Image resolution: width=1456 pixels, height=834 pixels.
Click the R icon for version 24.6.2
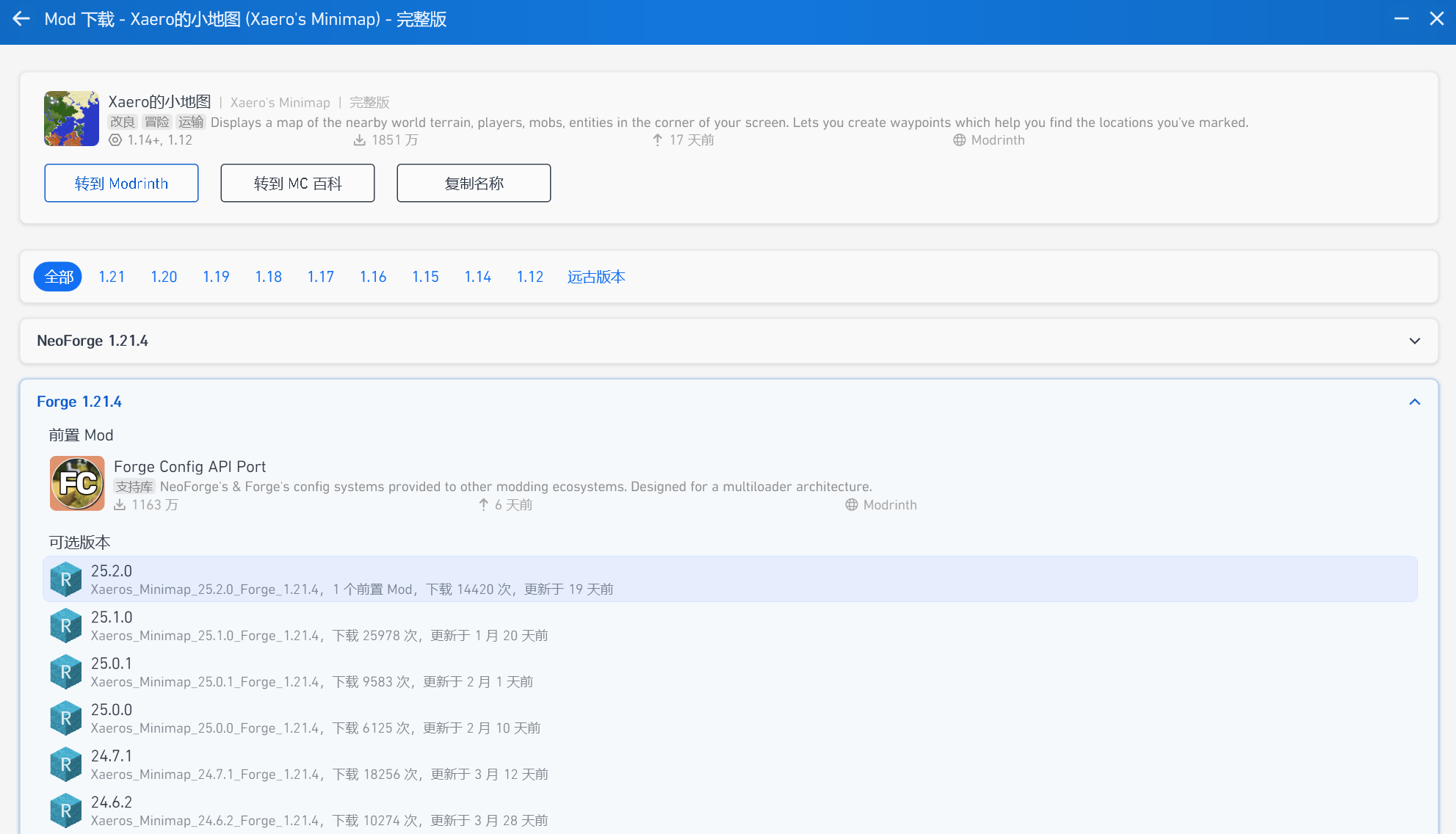(66, 811)
